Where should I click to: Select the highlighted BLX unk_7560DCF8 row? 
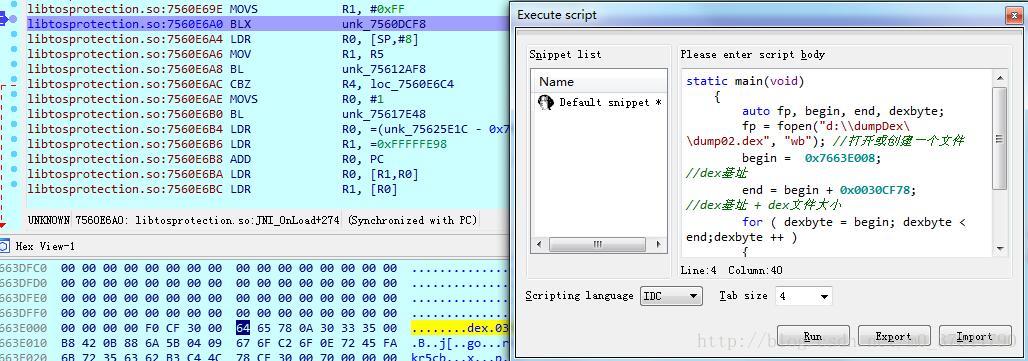pos(267,24)
